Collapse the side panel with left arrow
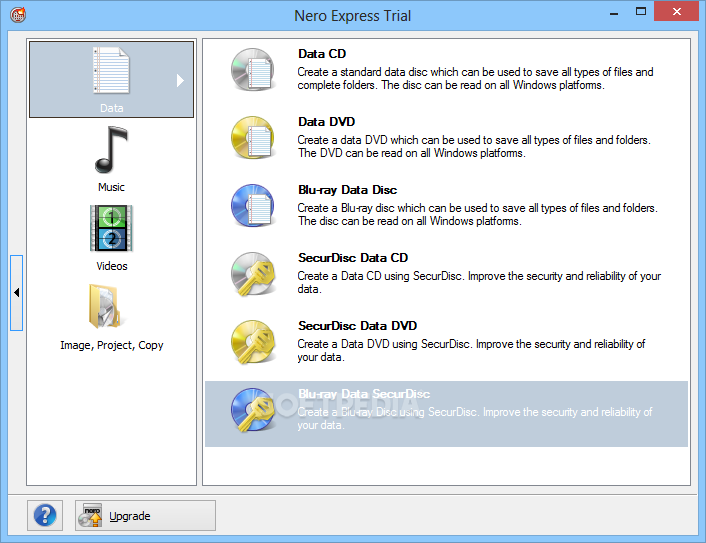Screen dimensions: 706x543 pos(17,293)
